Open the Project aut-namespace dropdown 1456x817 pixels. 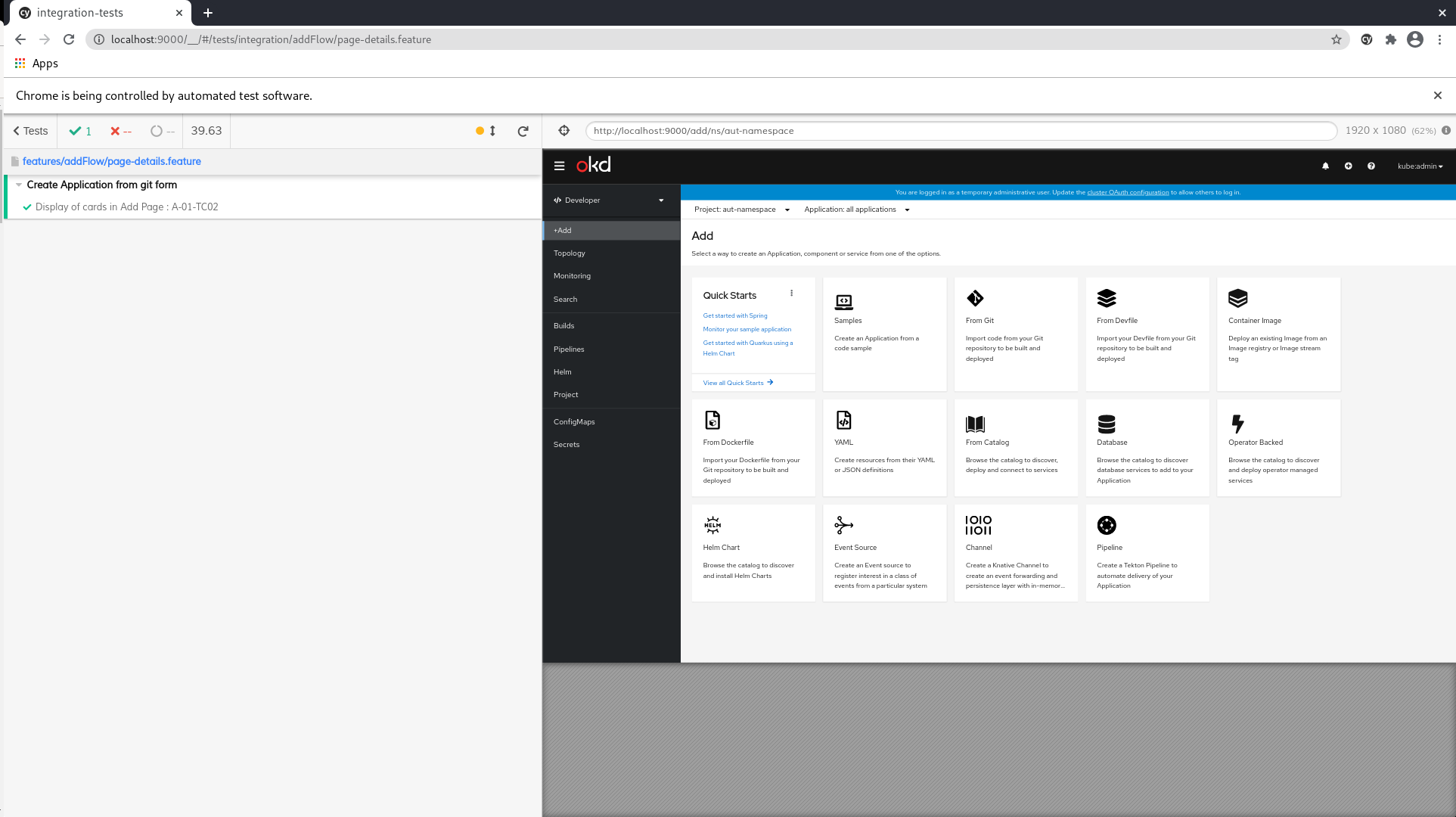[x=741, y=210]
